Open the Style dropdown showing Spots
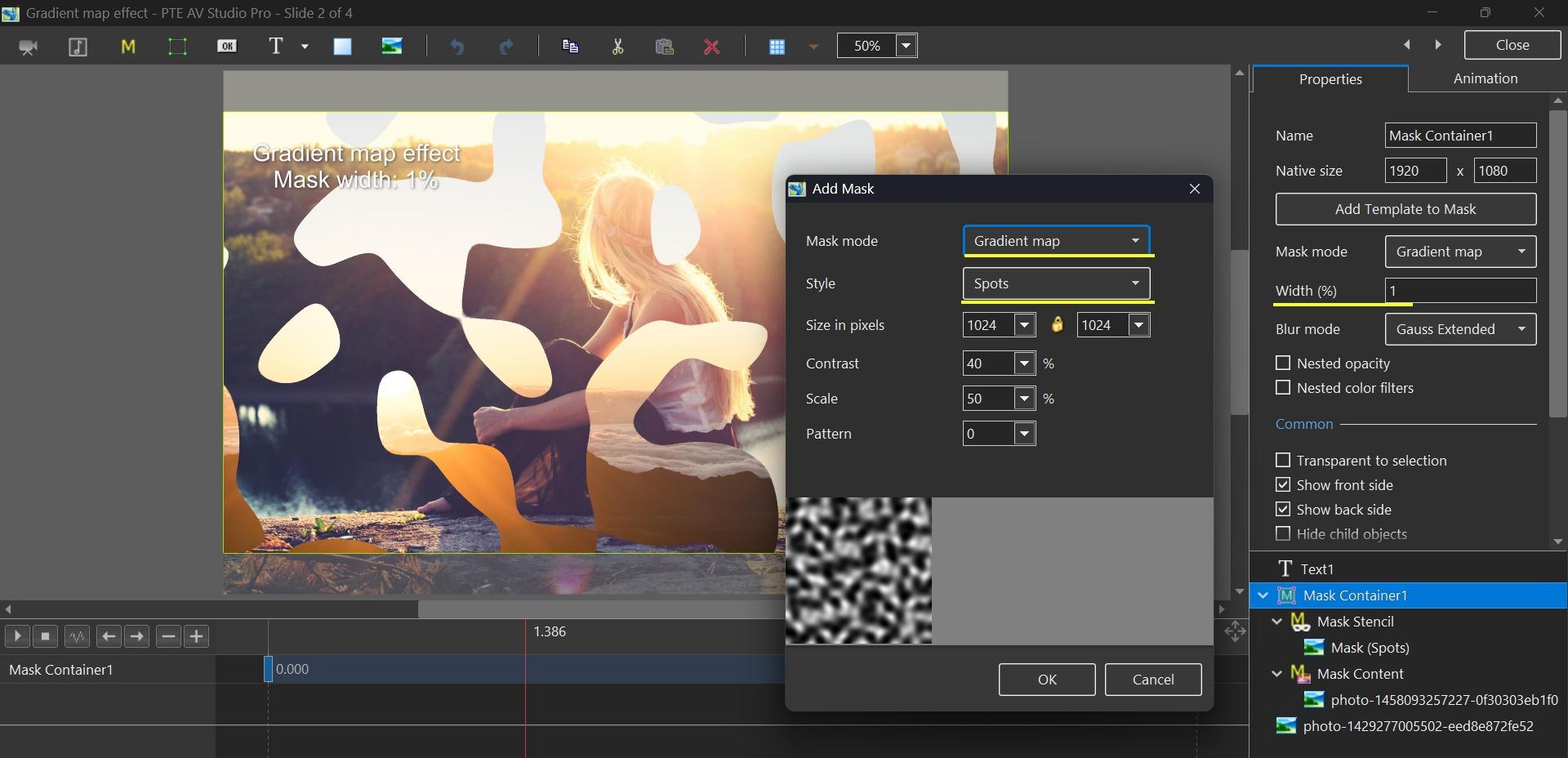This screenshot has height=758, width=1568. (1056, 283)
